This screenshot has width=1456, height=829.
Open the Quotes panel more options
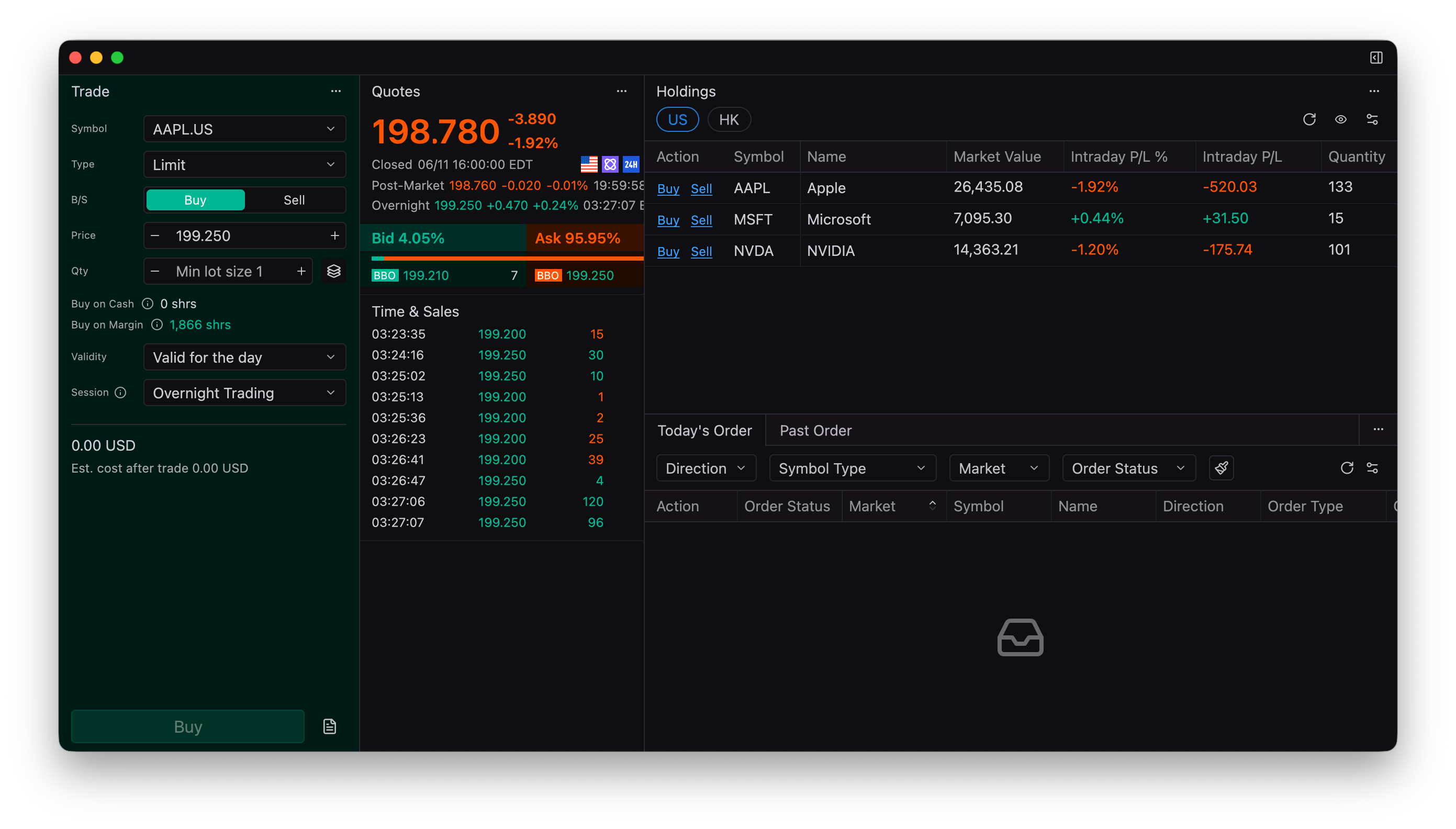pyautogui.click(x=622, y=91)
